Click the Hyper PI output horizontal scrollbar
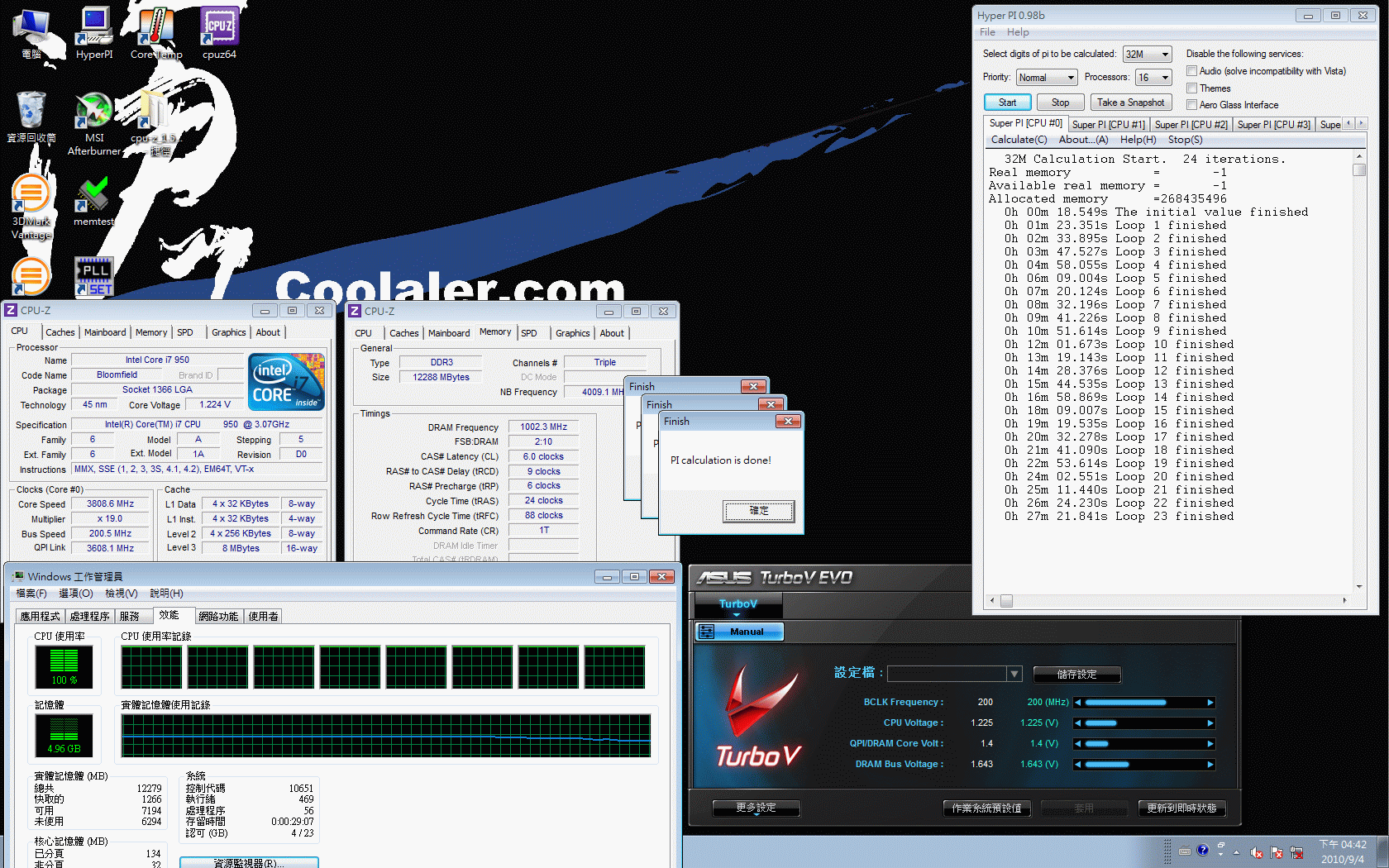The image size is (1389, 868). pyautogui.click(x=1167, y=601)
